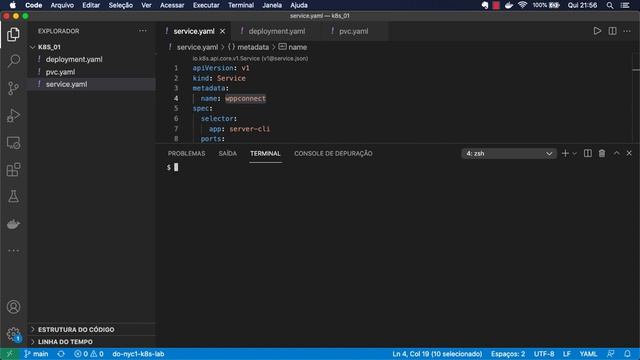Click the feedback icon in status bar
Screen dimensions: 640x360
[611, 354]
